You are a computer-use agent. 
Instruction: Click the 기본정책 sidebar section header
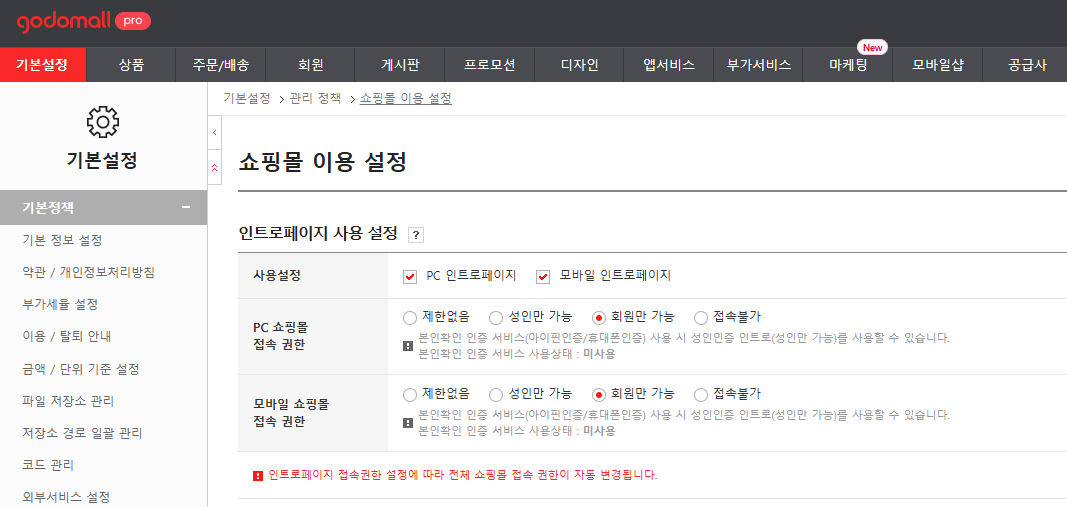(103, 208)
